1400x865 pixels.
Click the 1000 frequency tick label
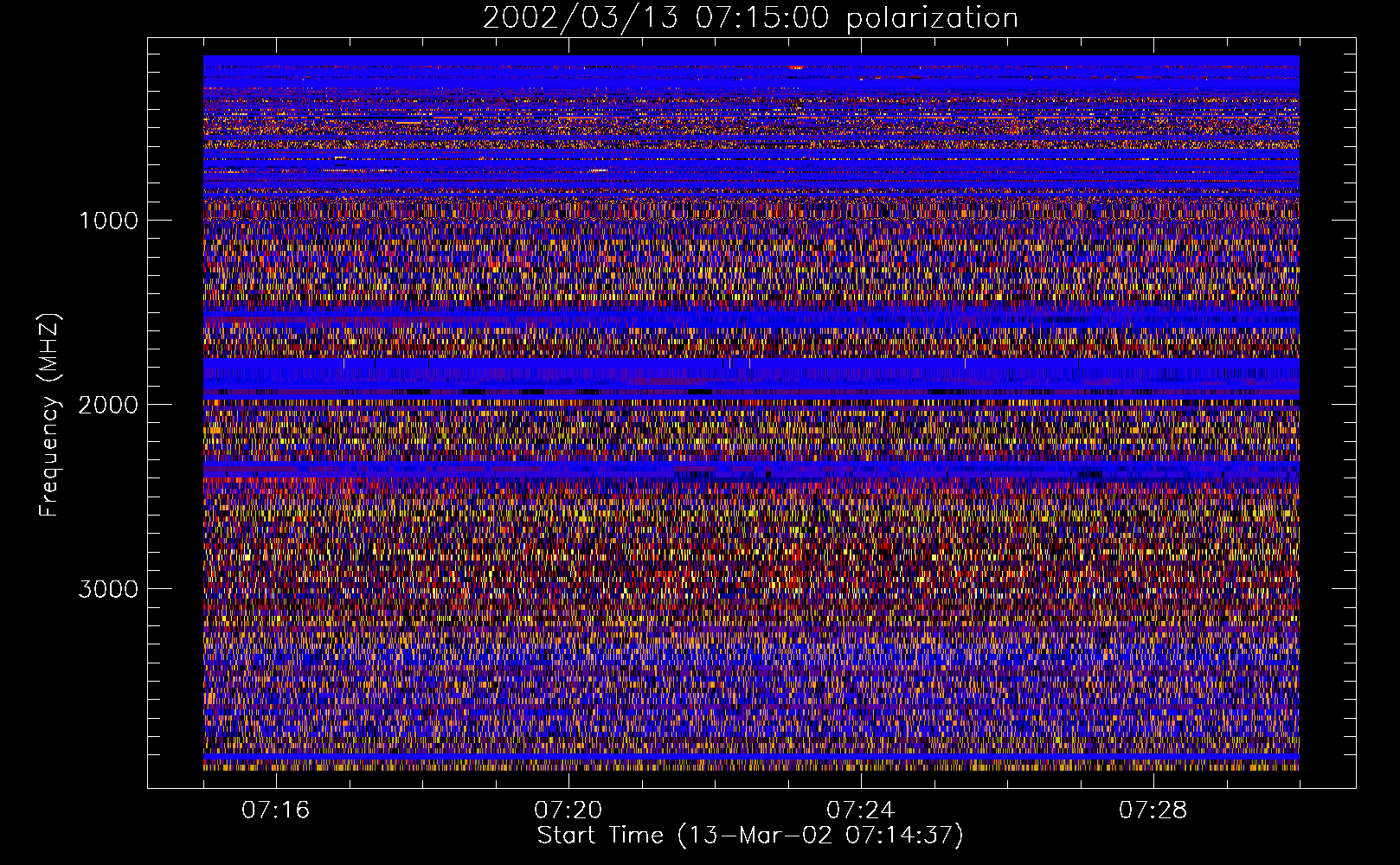[x=108, y=221]
